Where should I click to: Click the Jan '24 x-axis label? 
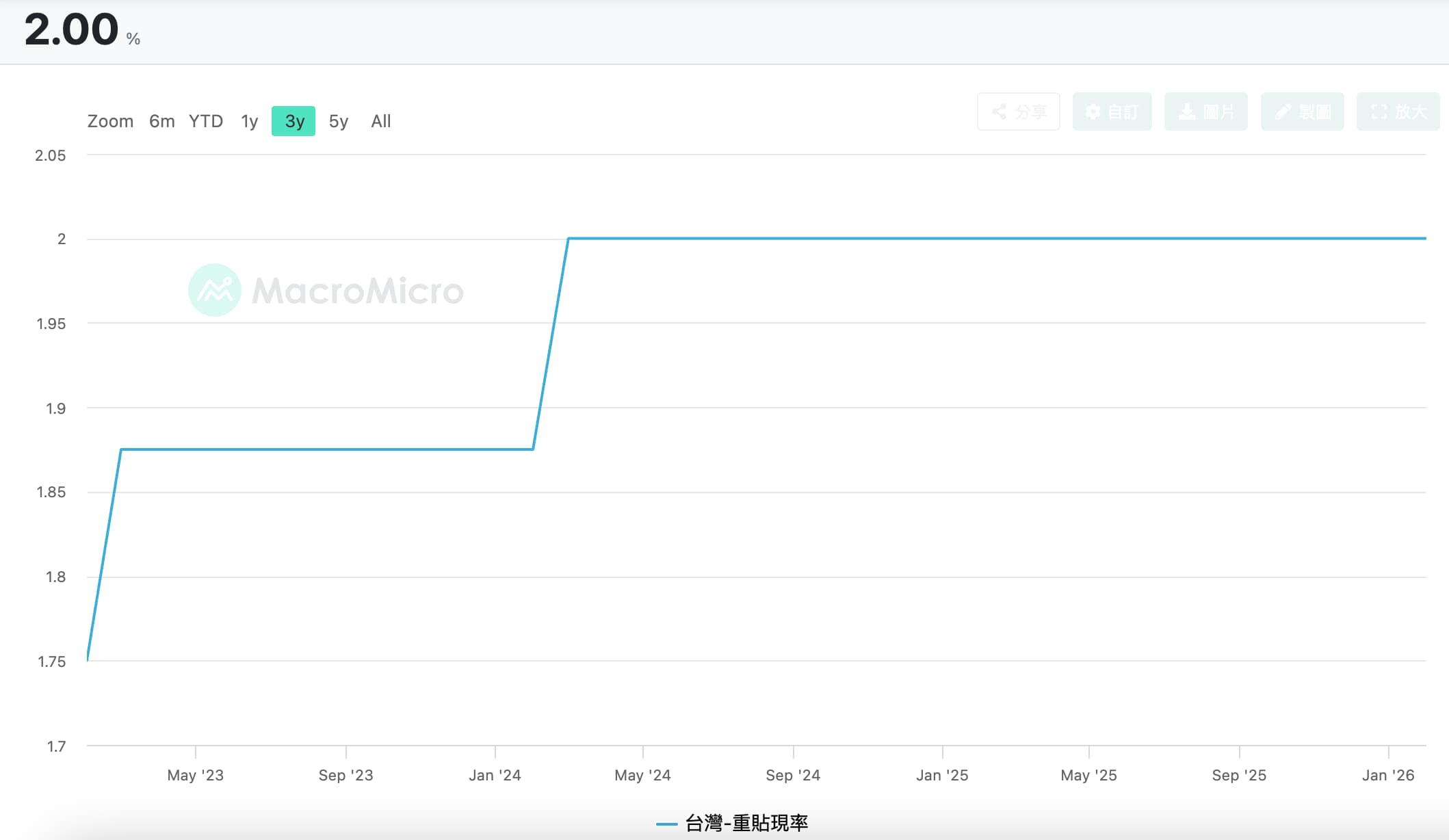tap(495, 775)
